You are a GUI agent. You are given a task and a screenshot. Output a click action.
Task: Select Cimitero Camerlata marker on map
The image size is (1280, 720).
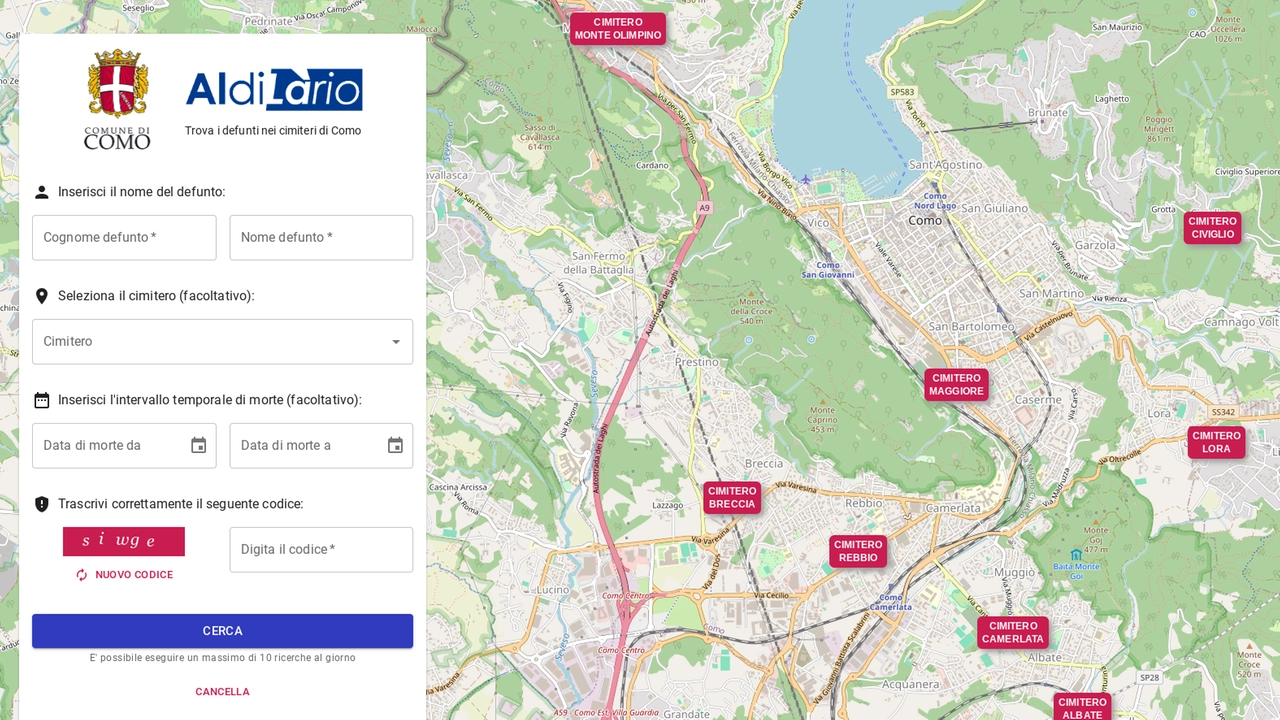pyautogui.click(x=1013, y=633)
